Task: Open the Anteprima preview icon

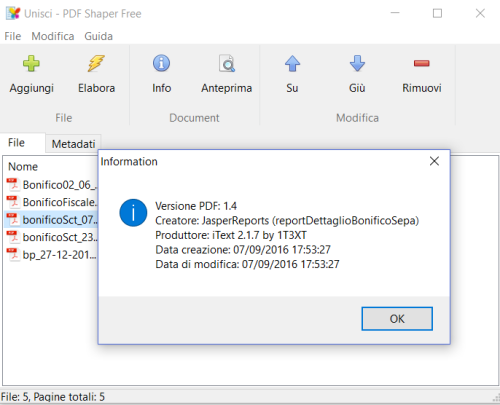Action: pos(227,63)
